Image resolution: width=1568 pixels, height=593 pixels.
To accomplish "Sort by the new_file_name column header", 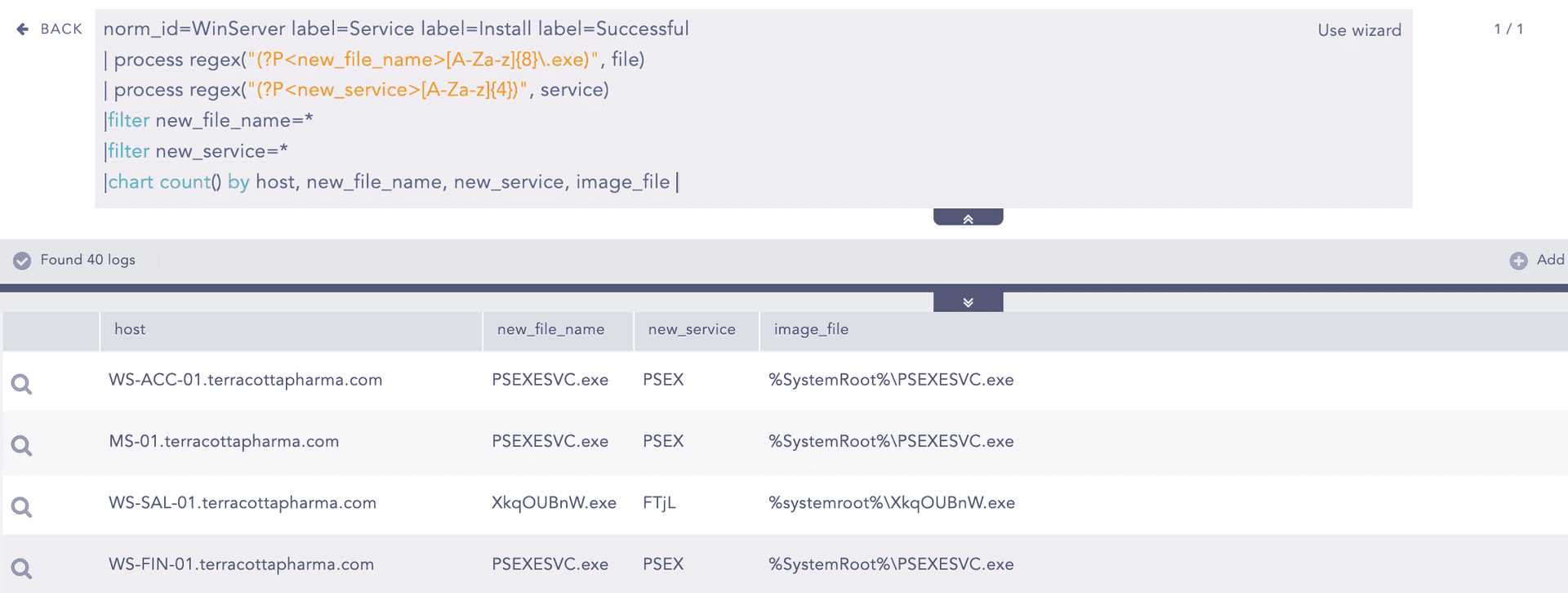I will pyautogui.click(x=550, y=329).
